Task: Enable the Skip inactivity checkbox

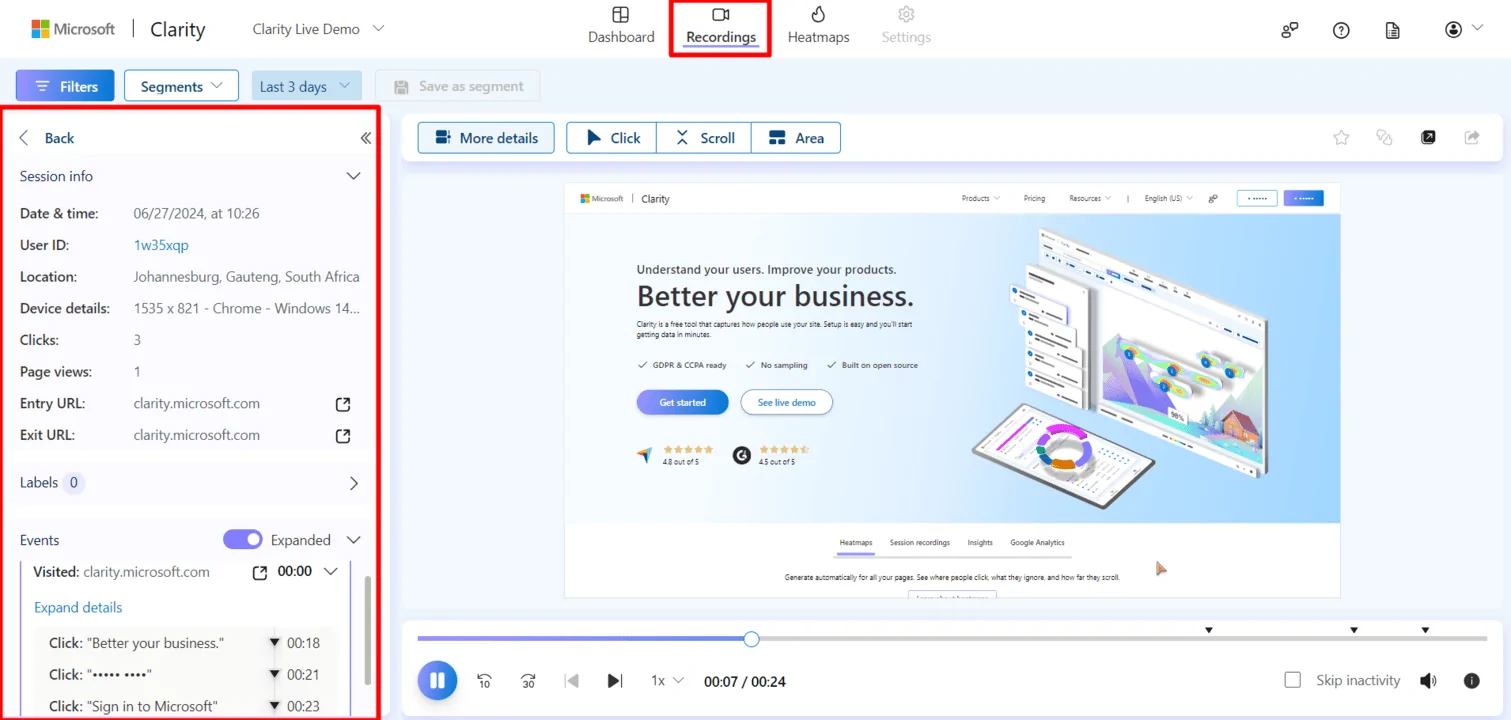Action: pyautogui.click(x=1293, y=680)
